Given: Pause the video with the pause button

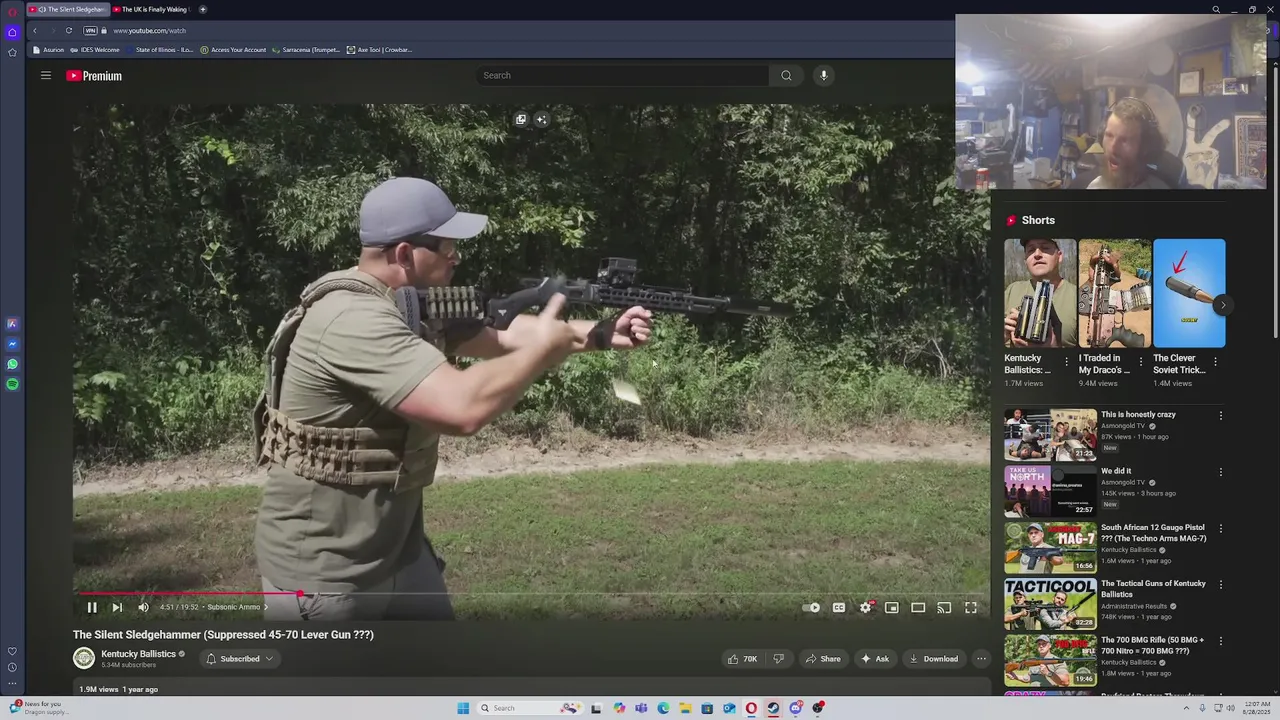Looking at the screenshot, I should (92, 607).
